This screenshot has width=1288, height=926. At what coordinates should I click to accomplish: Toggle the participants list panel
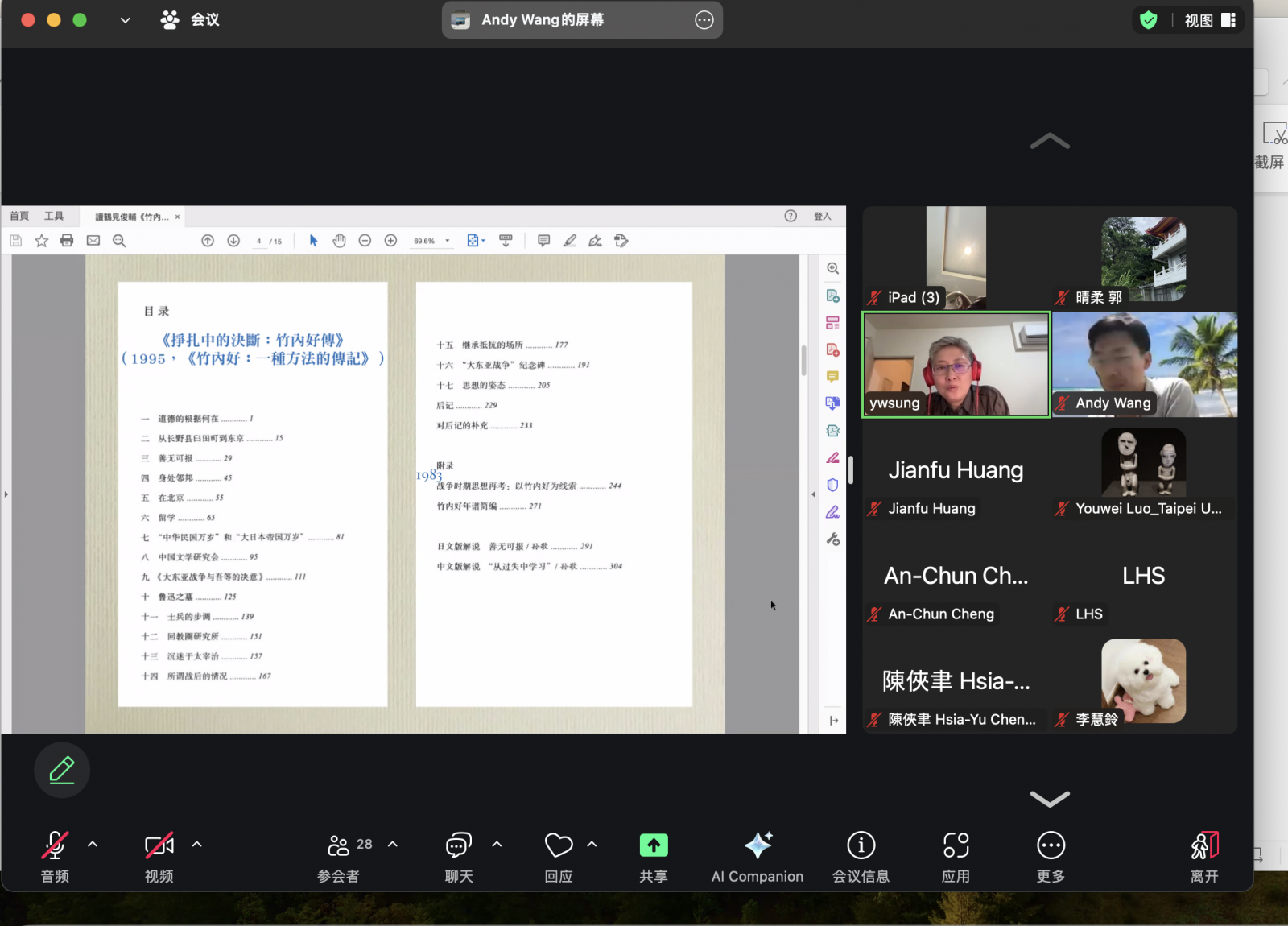(339, 845)
